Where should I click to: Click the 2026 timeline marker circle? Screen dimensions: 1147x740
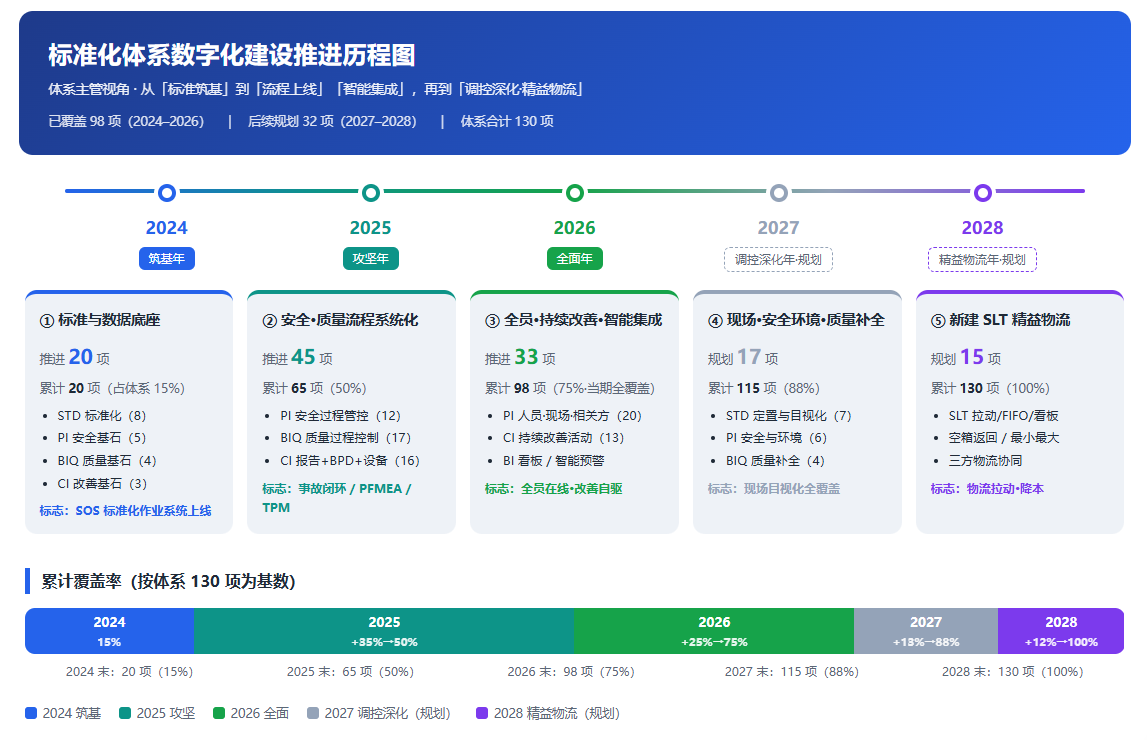[575, 193]
